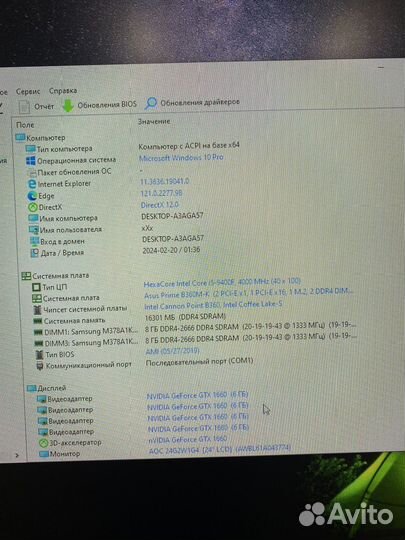Open the HexaCore Intel Core i5-9400F link

click(222, 282)
